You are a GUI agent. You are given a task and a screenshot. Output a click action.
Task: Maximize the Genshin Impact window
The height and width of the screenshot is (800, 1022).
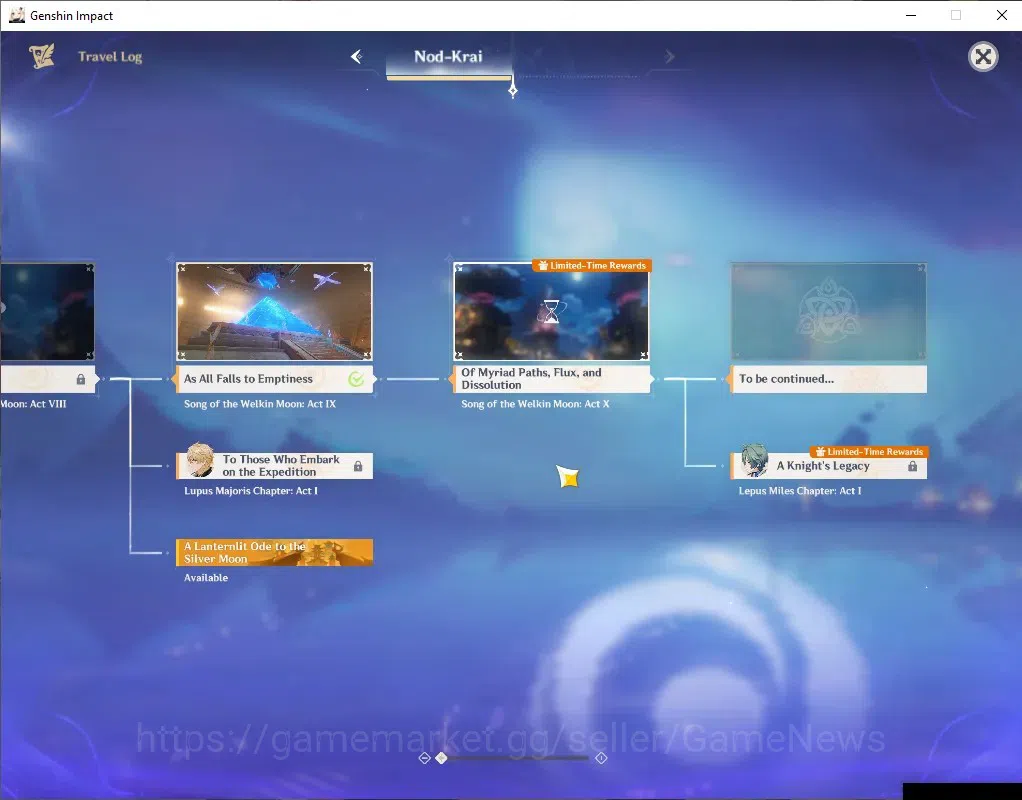tap(956, 15)
